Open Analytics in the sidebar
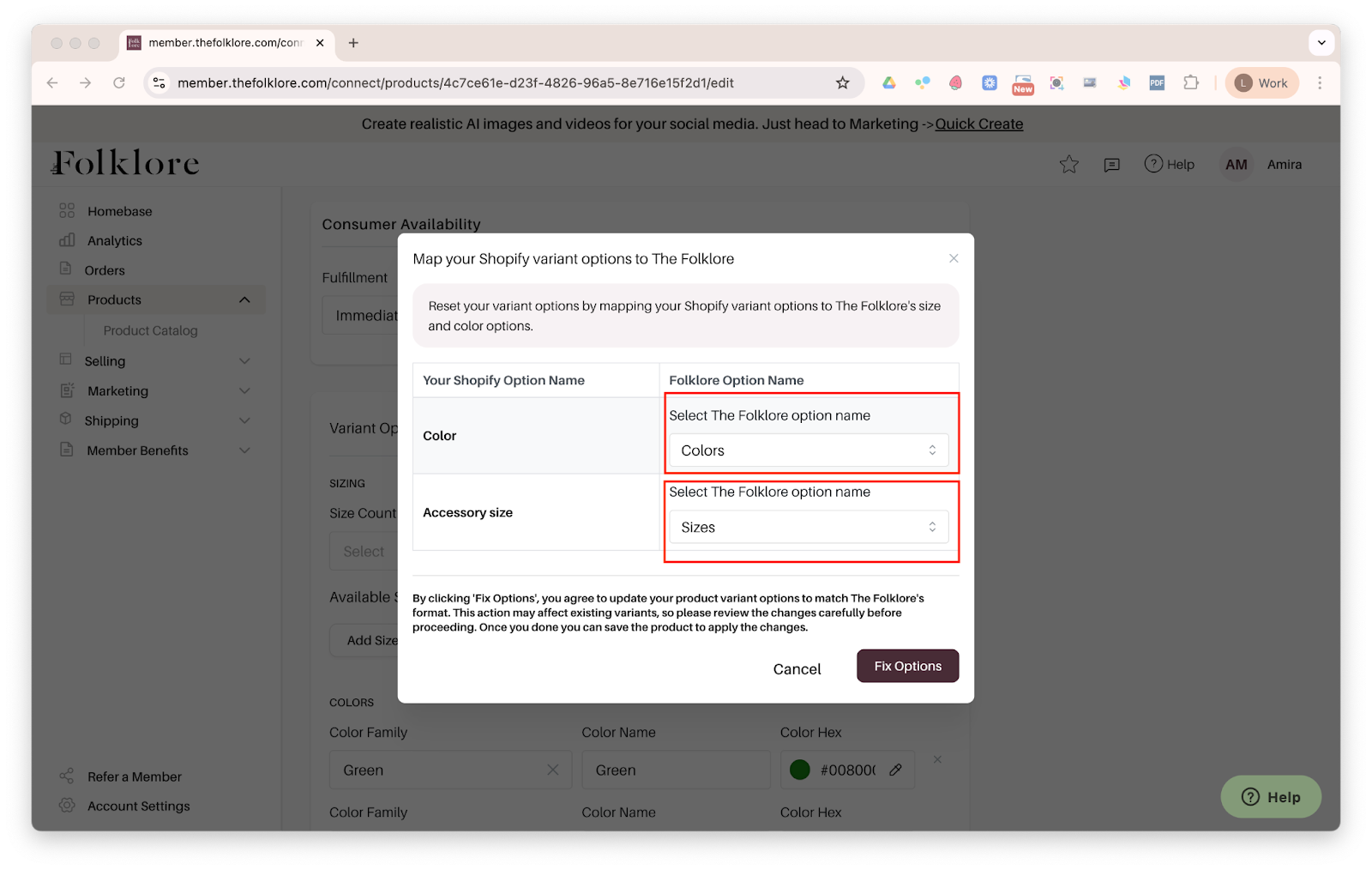1372x870 pixels. (x=114, y=241)
